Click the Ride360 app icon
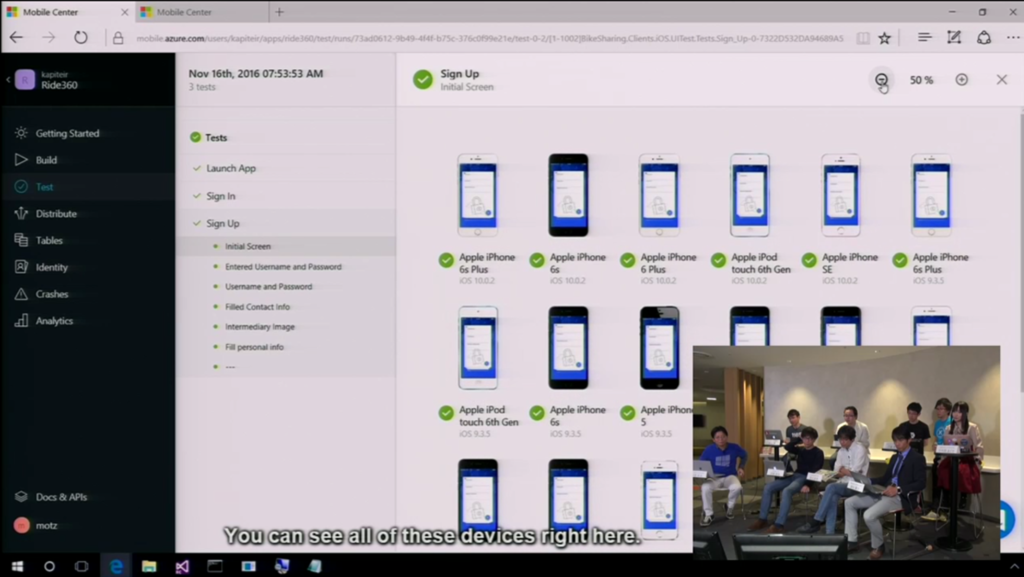 25,80
